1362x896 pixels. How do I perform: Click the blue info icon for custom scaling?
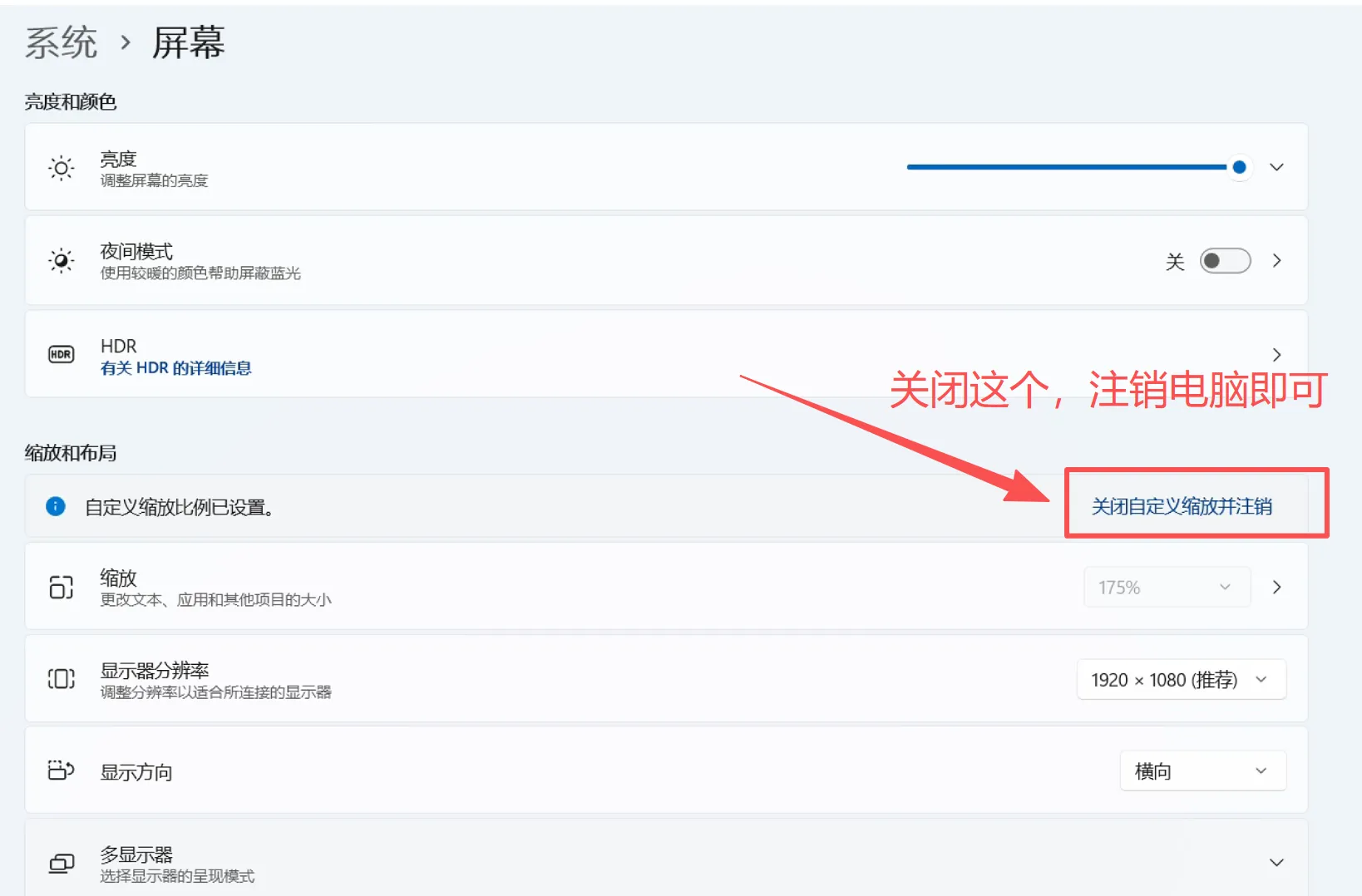pos(56,506)
